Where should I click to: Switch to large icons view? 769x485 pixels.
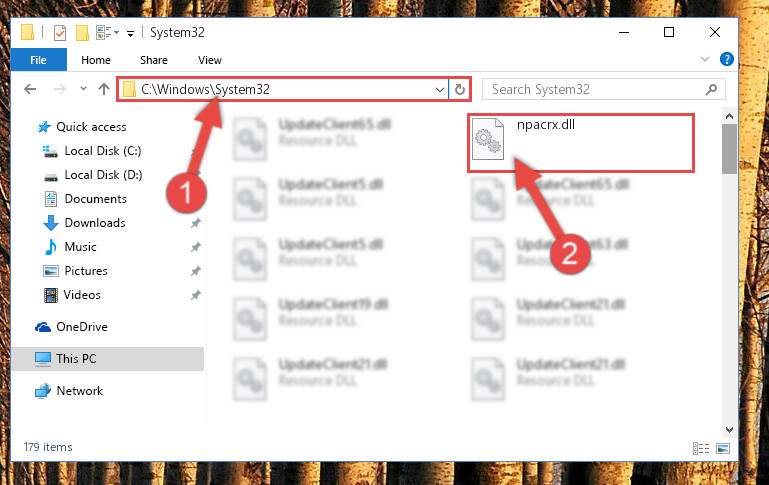(723, 448)
